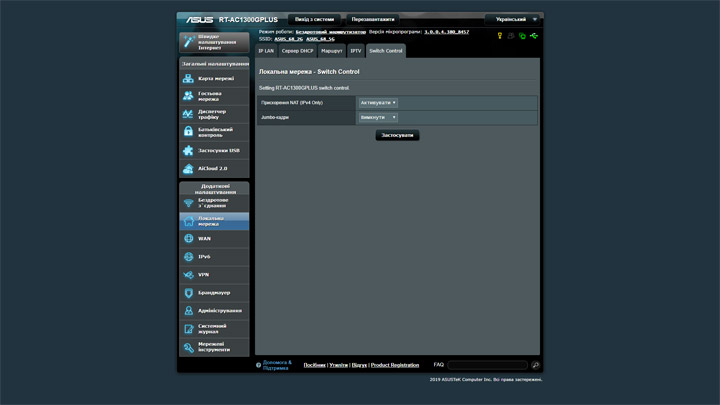Image resolution: width=720 pixels, height=405 pixels.
Task: Open Parental Control lock icon
Action: click(188, 132)
